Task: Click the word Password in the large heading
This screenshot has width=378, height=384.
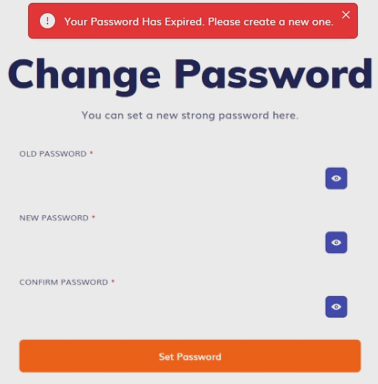Action: click(x=273, y=74)
